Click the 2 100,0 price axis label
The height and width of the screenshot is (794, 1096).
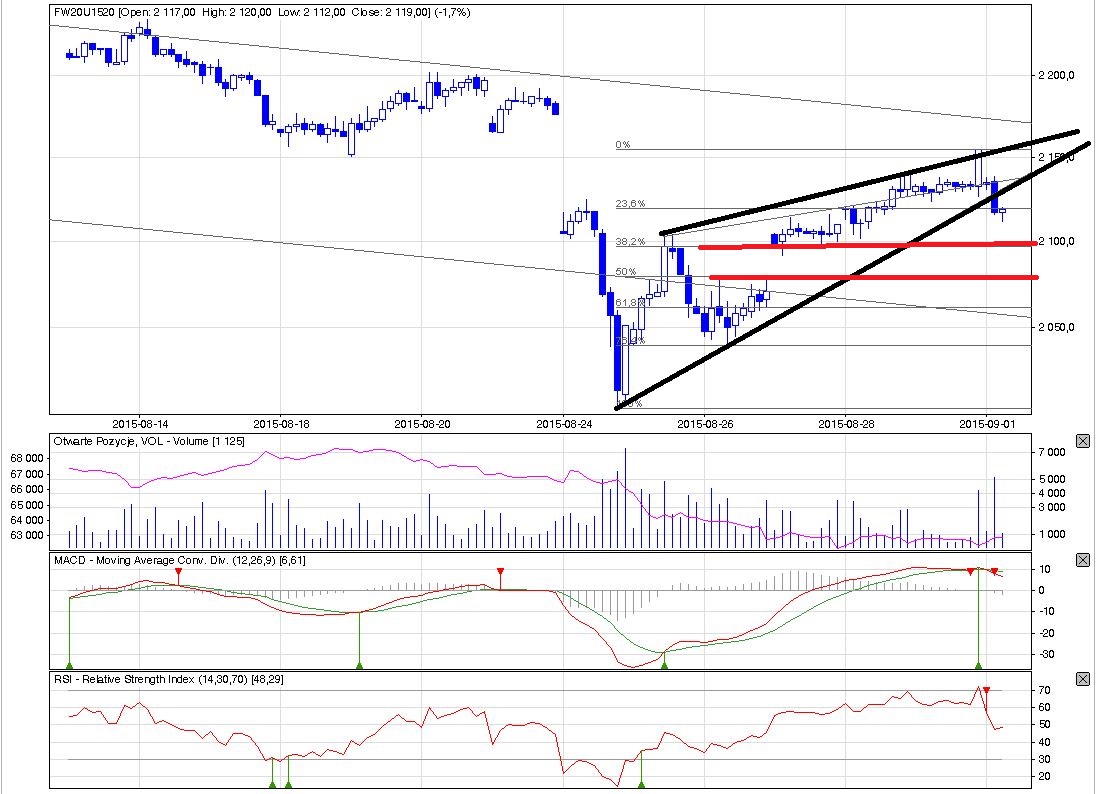point(1056,241)
